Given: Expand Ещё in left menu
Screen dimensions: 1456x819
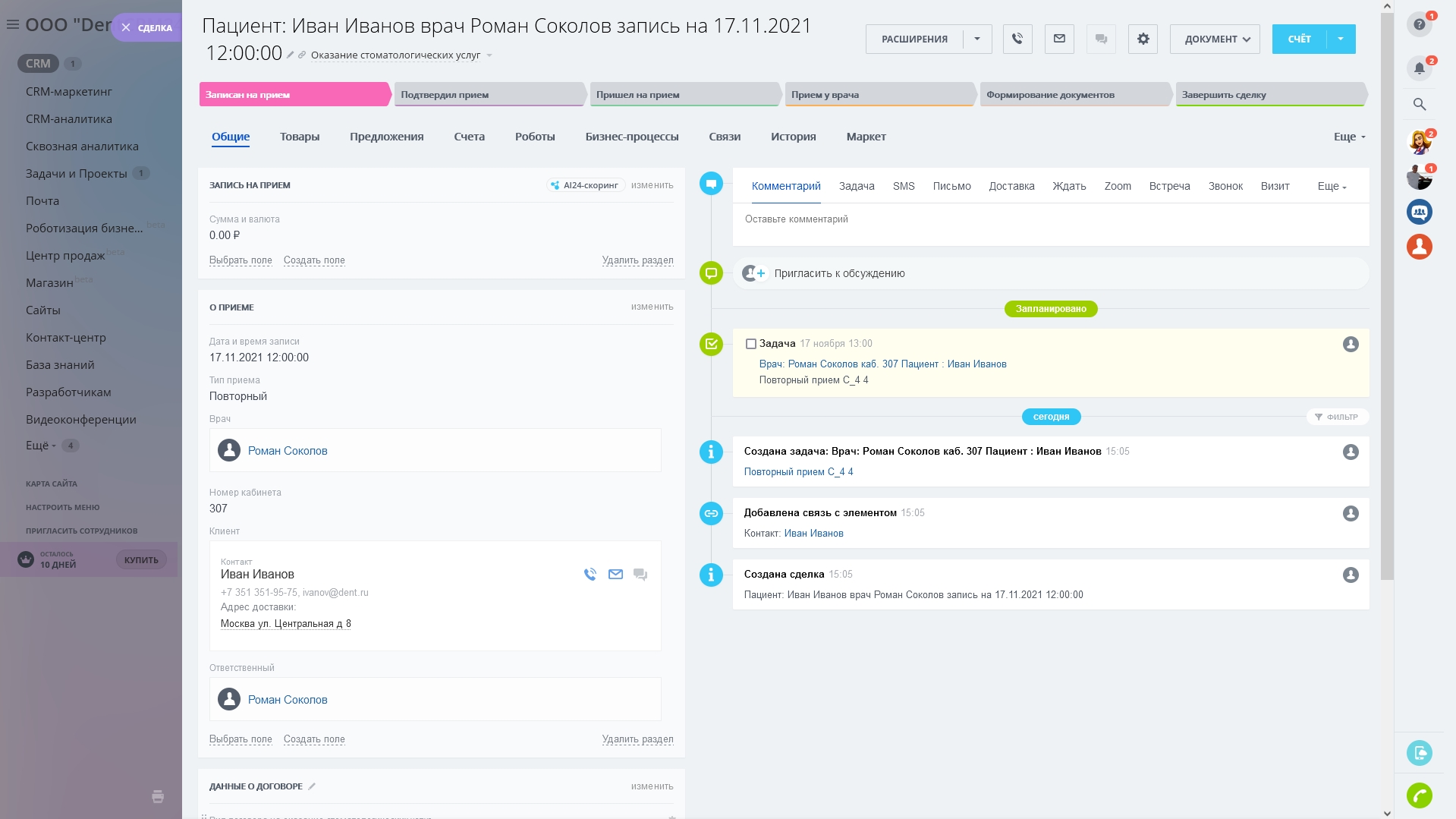Looking at the screenshot, I should pos(41,446).
